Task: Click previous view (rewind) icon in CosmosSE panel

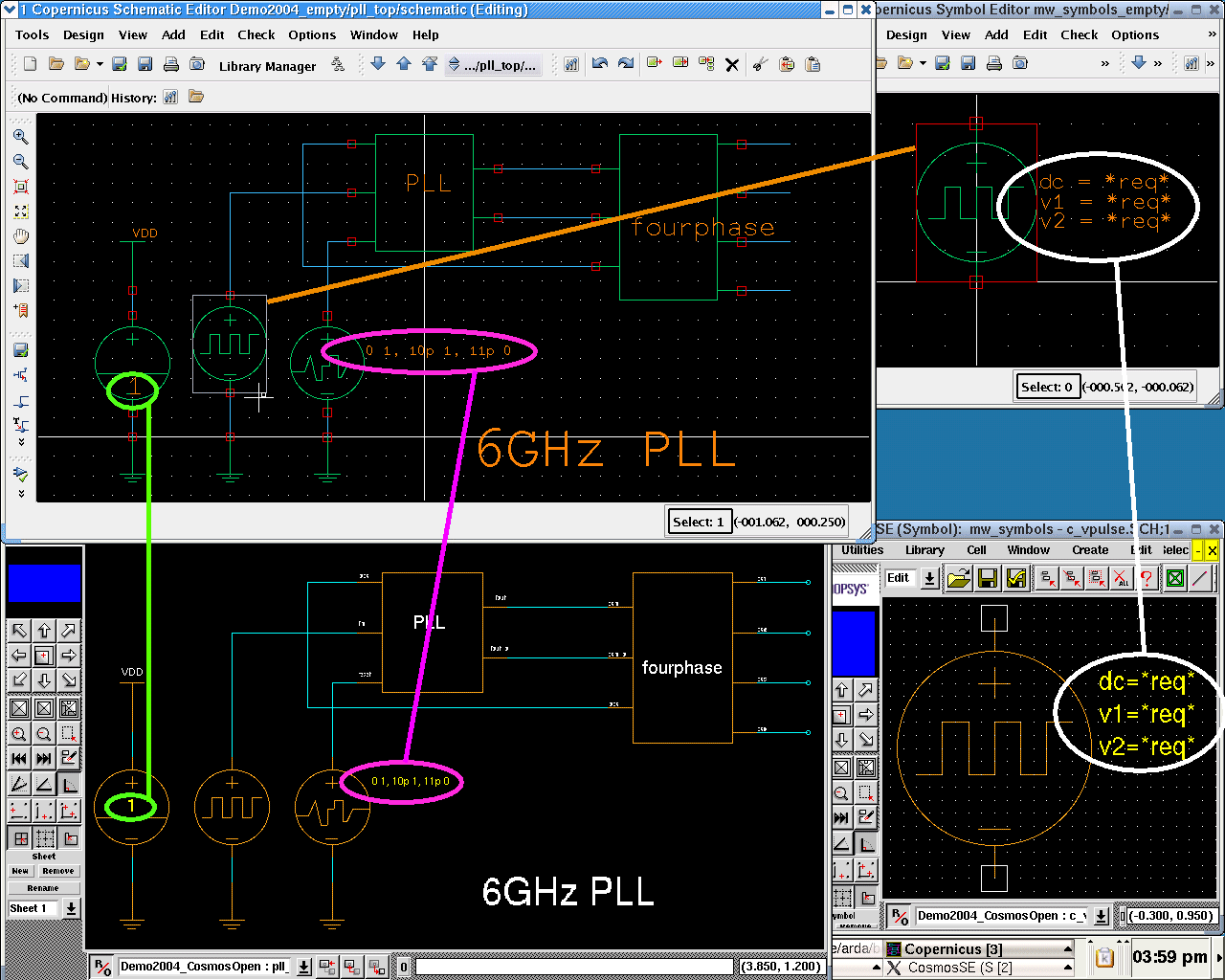Action: pos(19,758)
